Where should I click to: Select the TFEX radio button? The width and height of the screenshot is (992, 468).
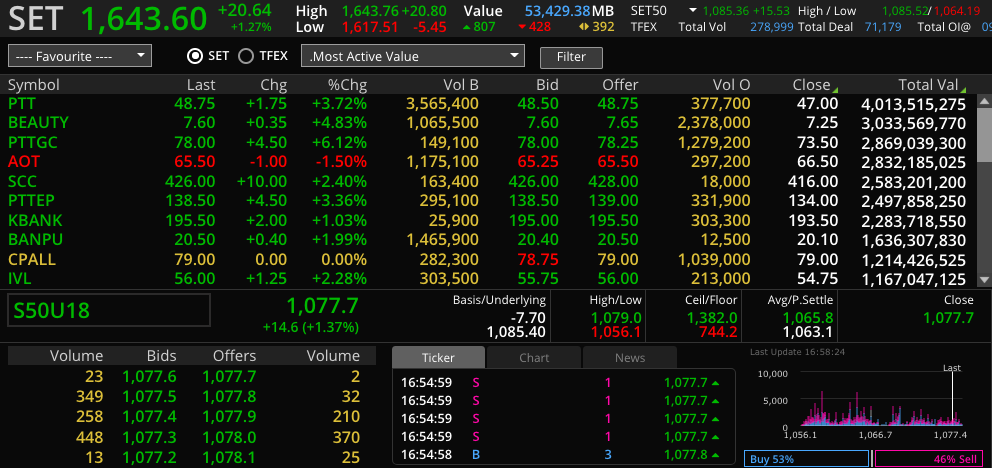pyautogui.click(x=245, y=56)
